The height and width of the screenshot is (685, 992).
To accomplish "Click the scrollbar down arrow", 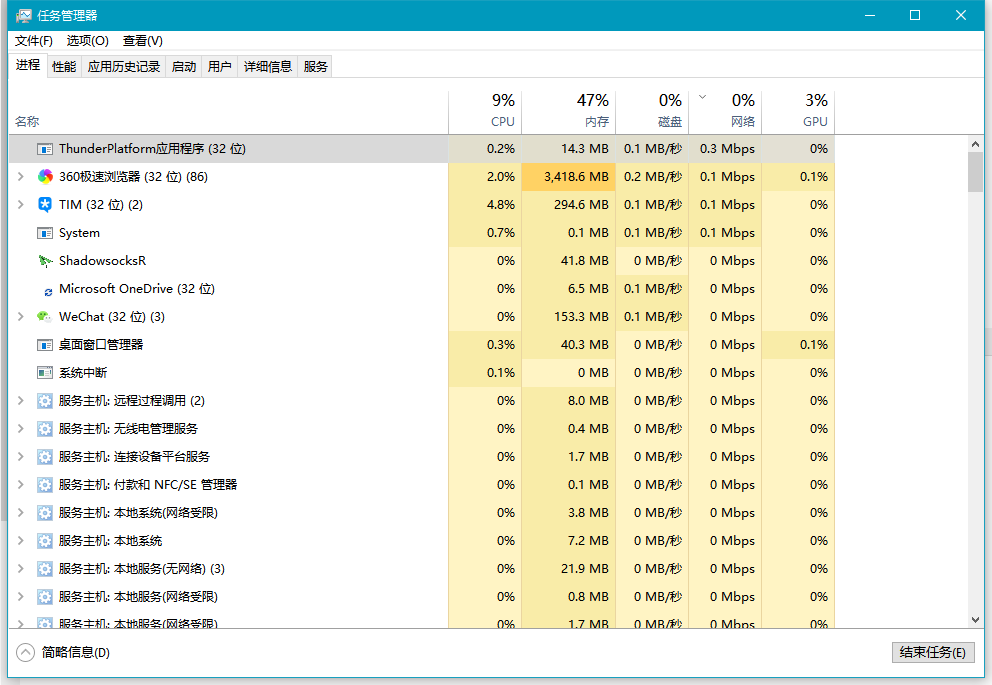I will coord(975,620).
